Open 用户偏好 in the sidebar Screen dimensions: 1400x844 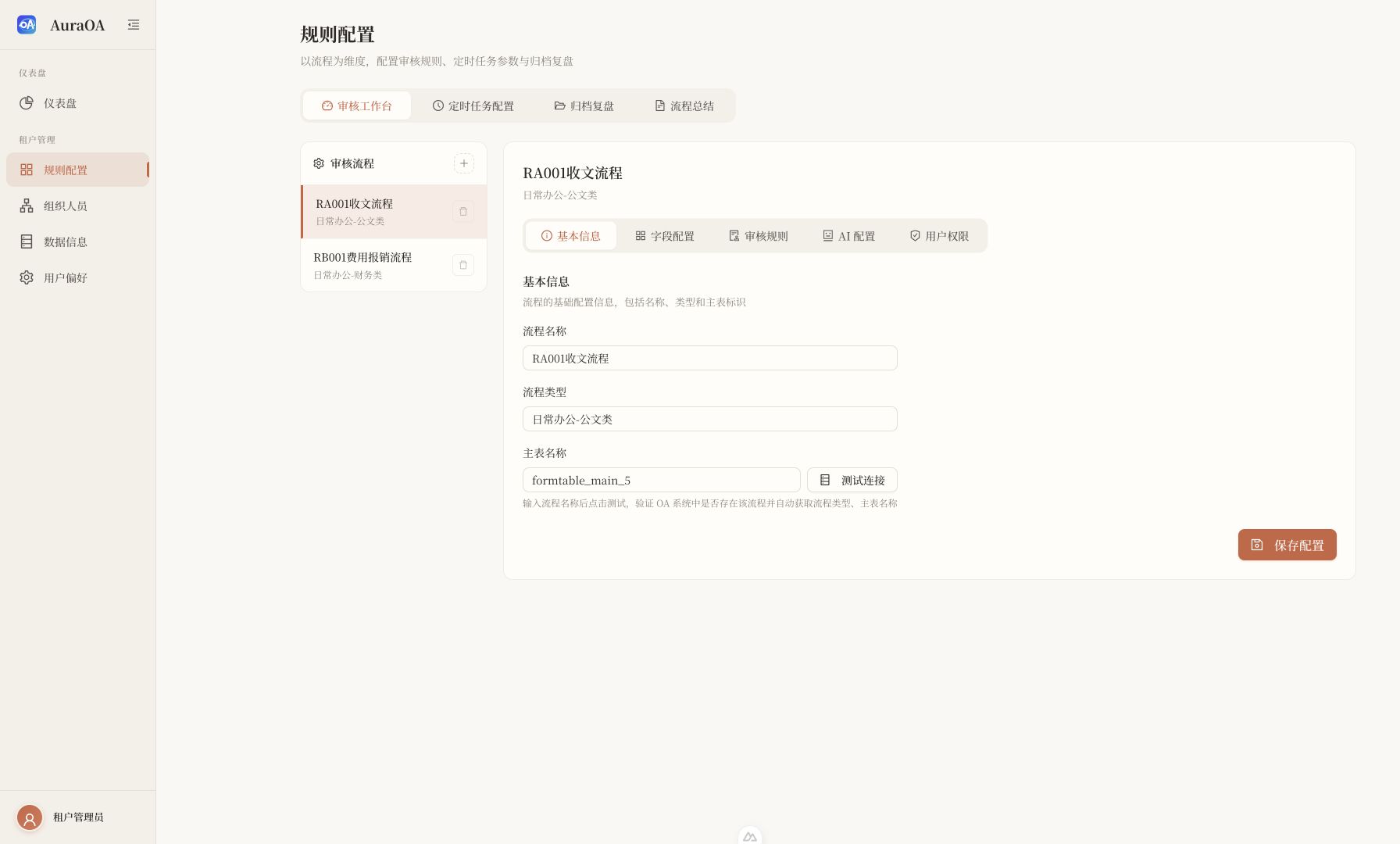click(x=77, y=277)
